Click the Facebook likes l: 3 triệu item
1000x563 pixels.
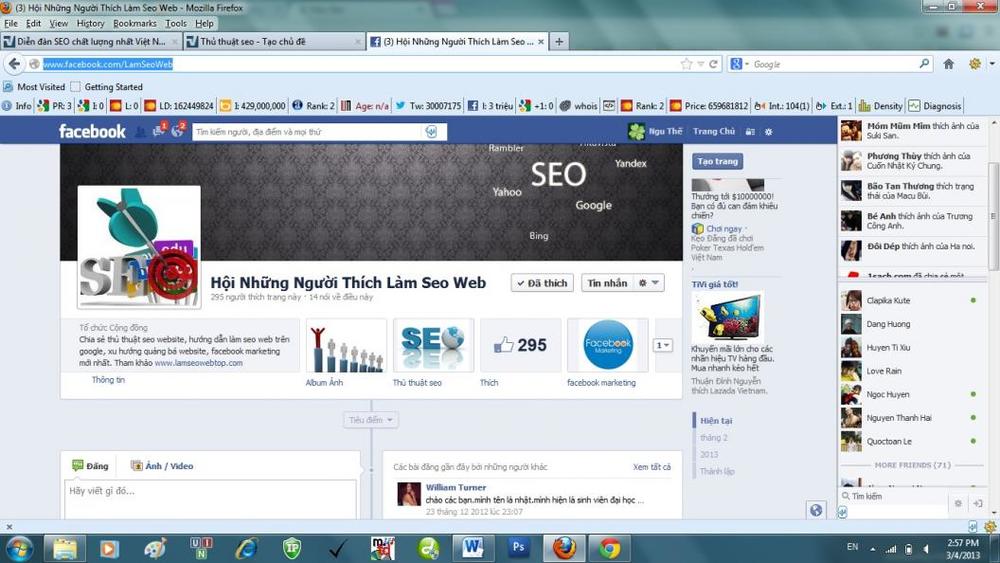click(490, 106)
